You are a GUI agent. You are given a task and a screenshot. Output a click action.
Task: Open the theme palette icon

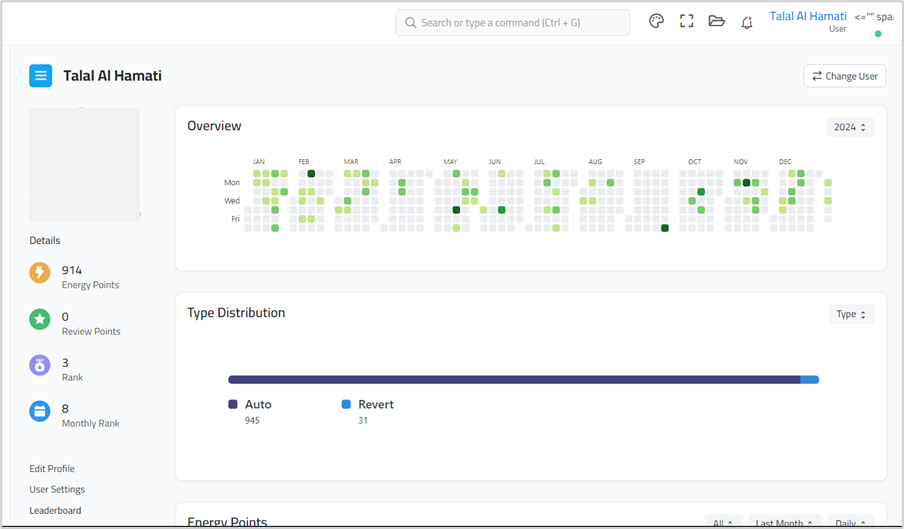(x=656, y=22)
